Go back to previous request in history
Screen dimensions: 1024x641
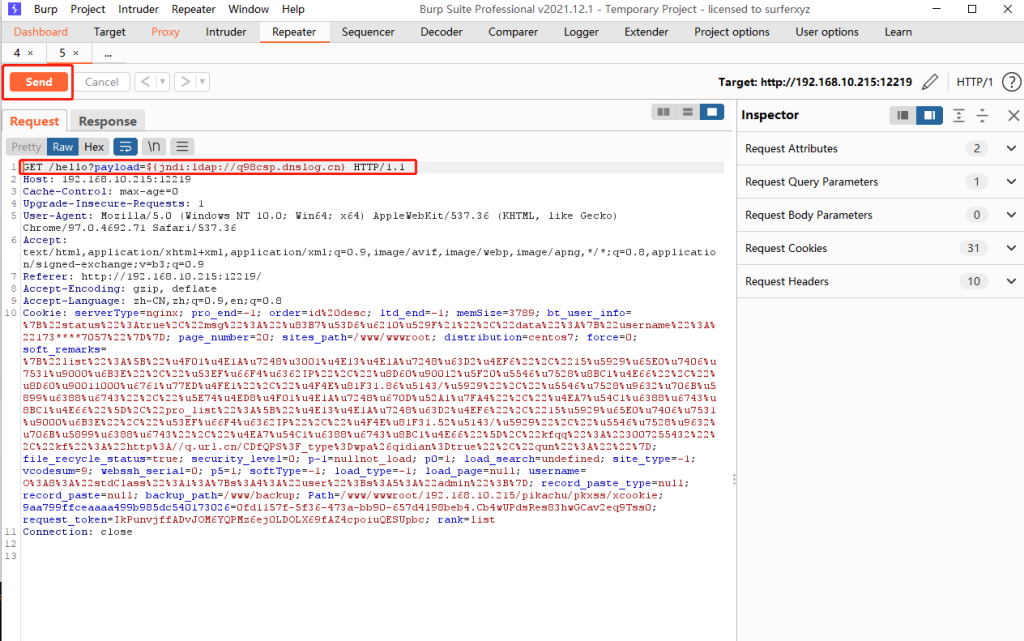(145, 82)
